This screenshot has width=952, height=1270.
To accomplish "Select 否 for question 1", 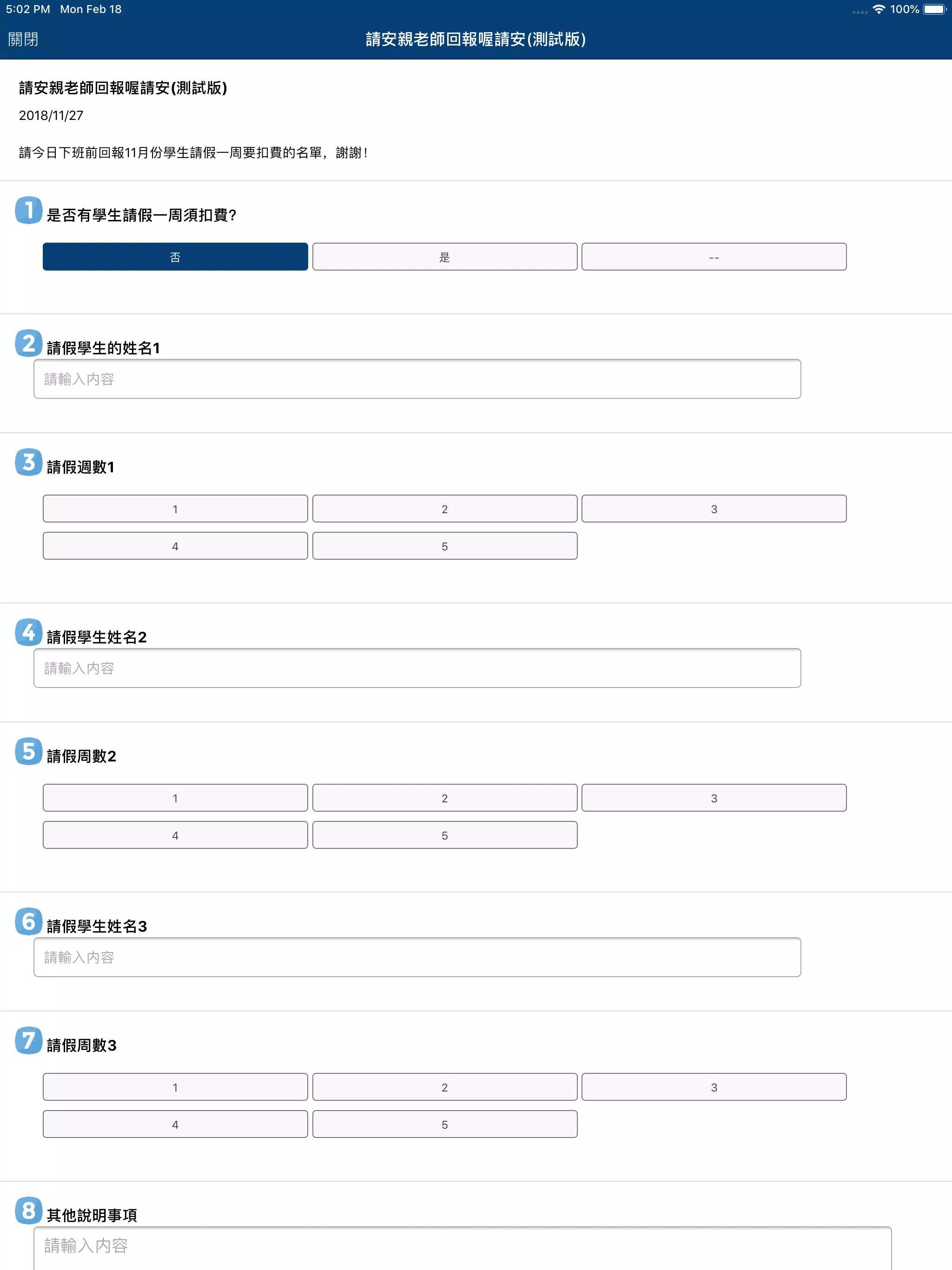I will [175, 257].
